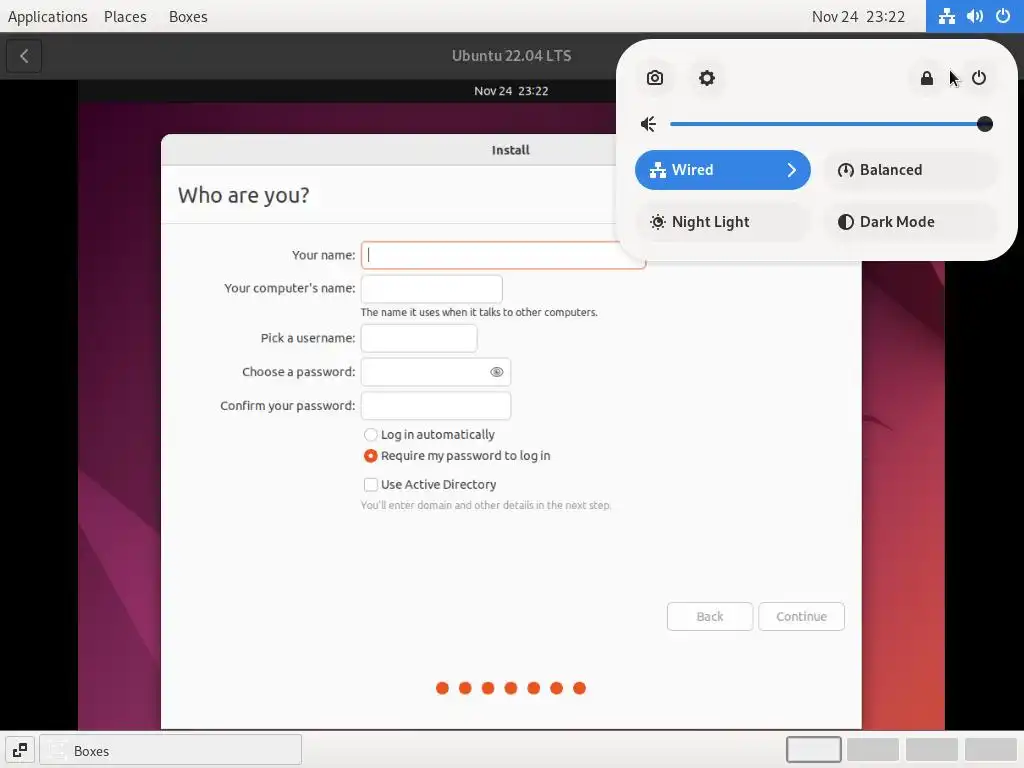Click the guest clock inside the Ubuntu VM
The width and height of the screenshot is (1024, 768).
511,91
